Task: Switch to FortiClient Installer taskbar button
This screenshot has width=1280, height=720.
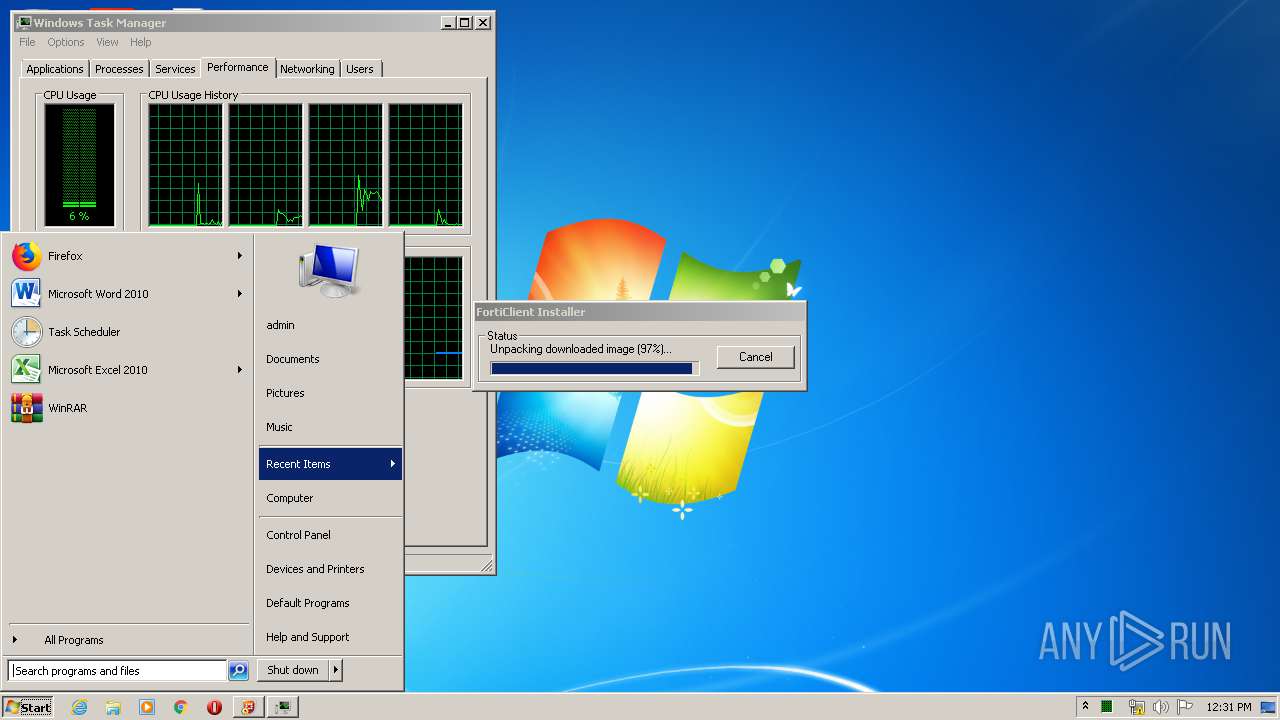Action: (x=249, y=707)
